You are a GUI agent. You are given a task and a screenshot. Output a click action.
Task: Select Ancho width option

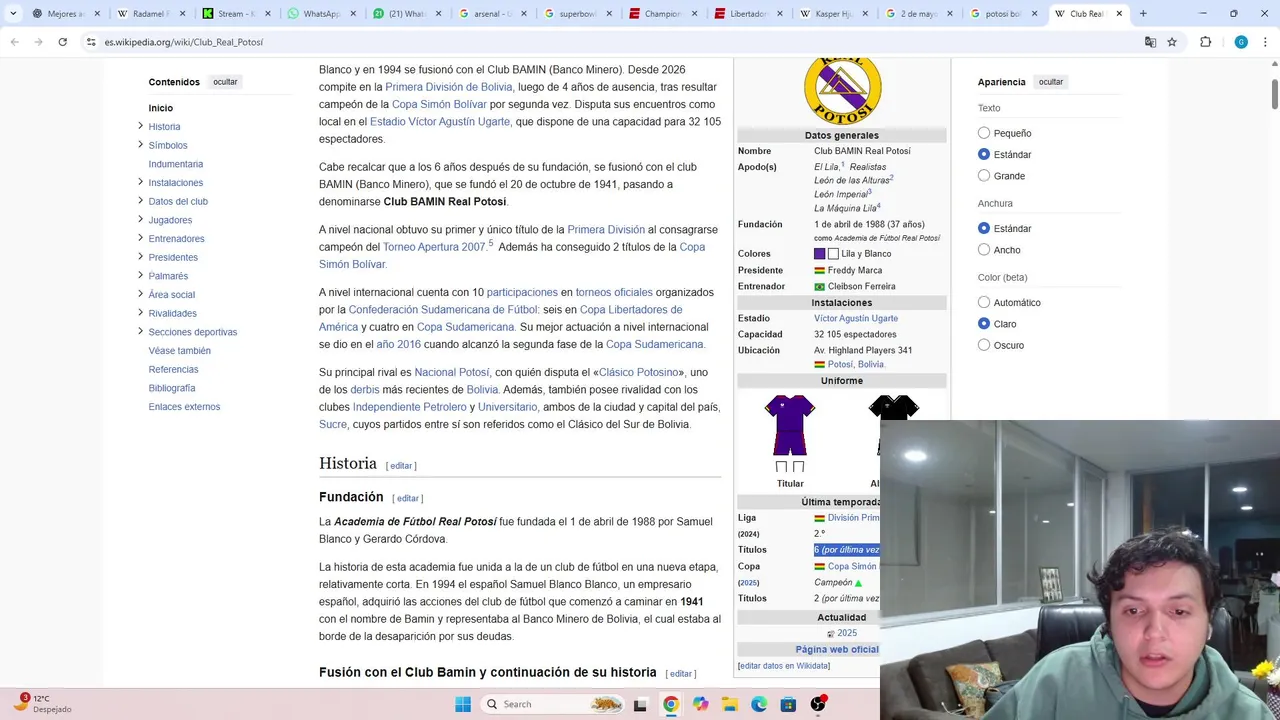(x=984, y=250)
